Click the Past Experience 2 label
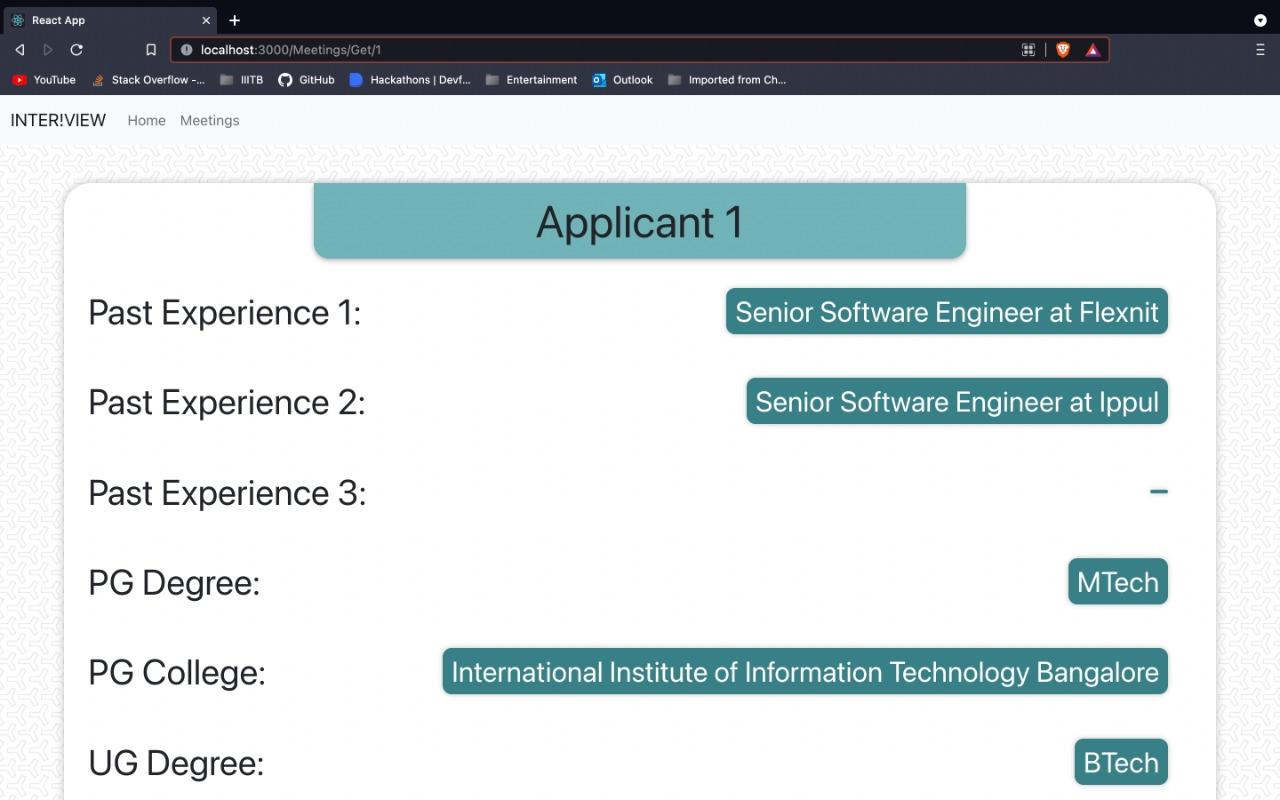This screenshot has height=800, width=1280. point(227,402)
